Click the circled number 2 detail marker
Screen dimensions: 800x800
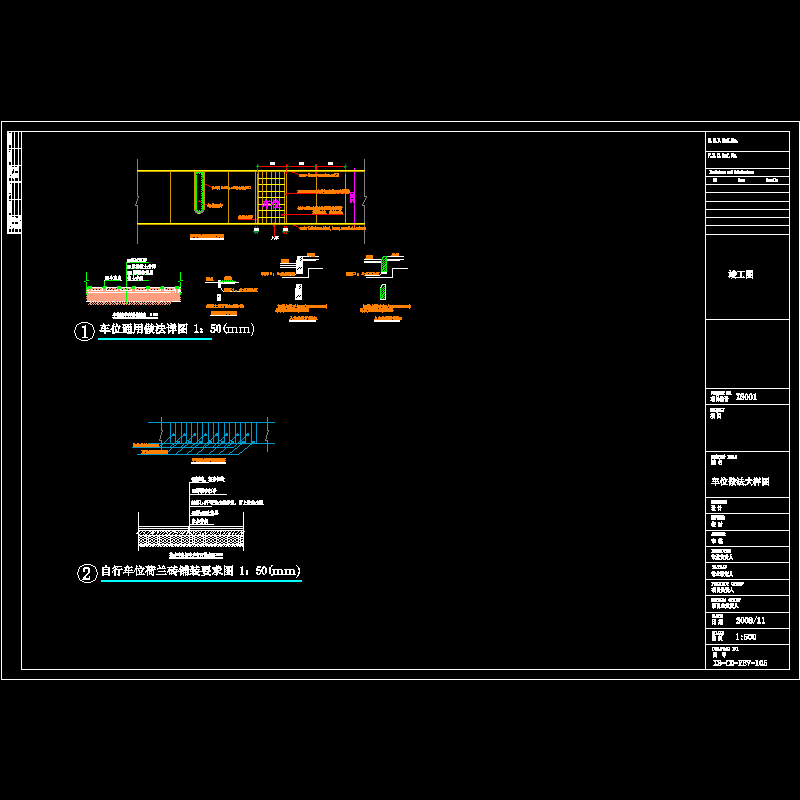(x=86, y=574)
